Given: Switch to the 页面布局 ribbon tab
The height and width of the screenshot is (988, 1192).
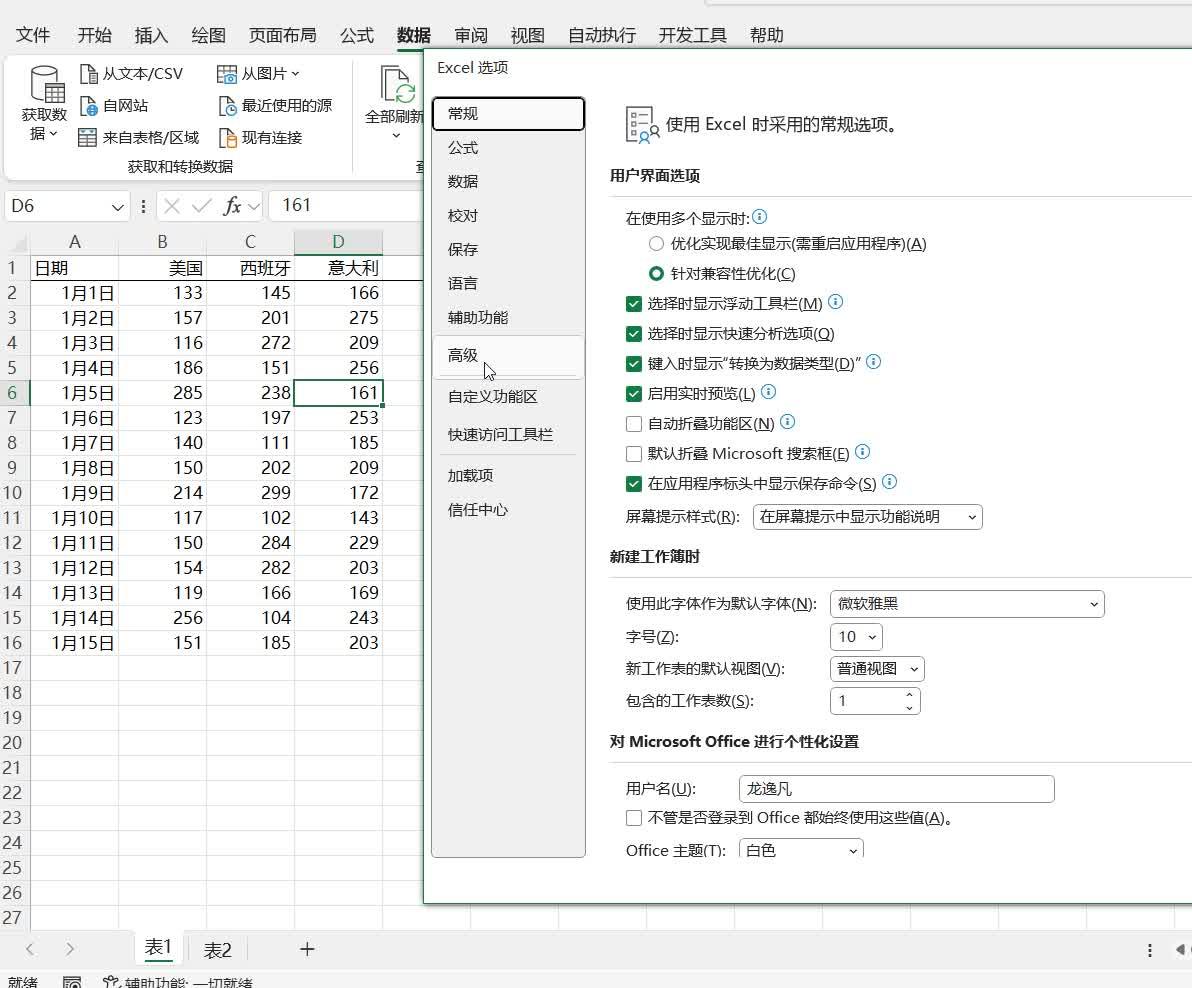Looking at the screenshot, I should 282,35.
